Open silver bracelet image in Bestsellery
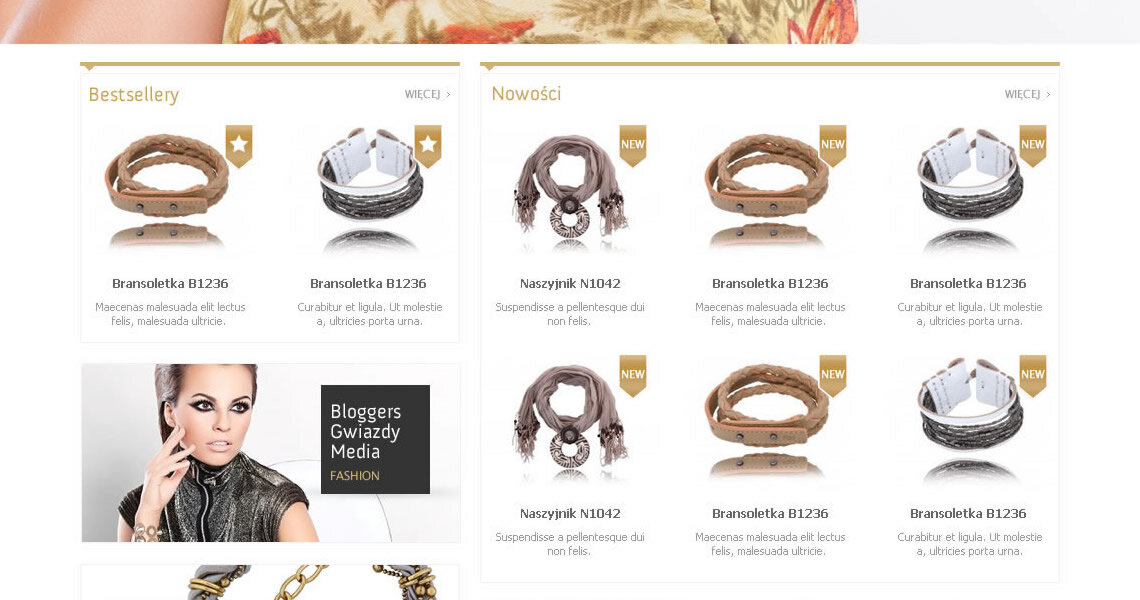Image resolution: width=1140 pixels, height=600 pixels. point(369,191)
